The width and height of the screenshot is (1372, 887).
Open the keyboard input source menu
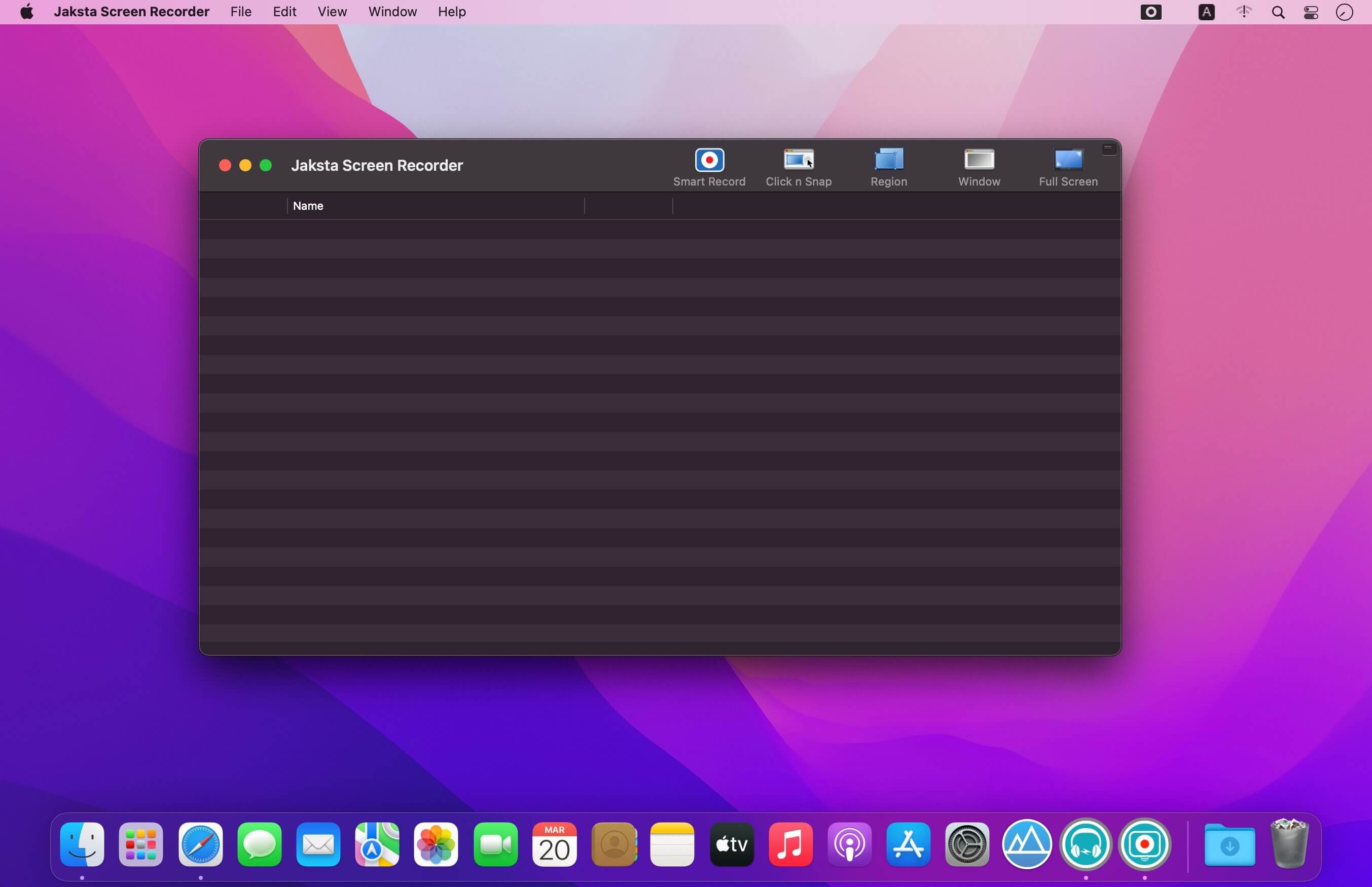(1206, 12)
